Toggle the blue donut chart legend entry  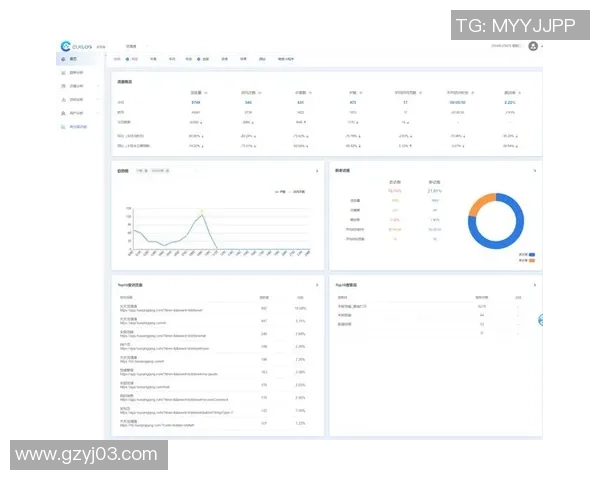point(530,254)
